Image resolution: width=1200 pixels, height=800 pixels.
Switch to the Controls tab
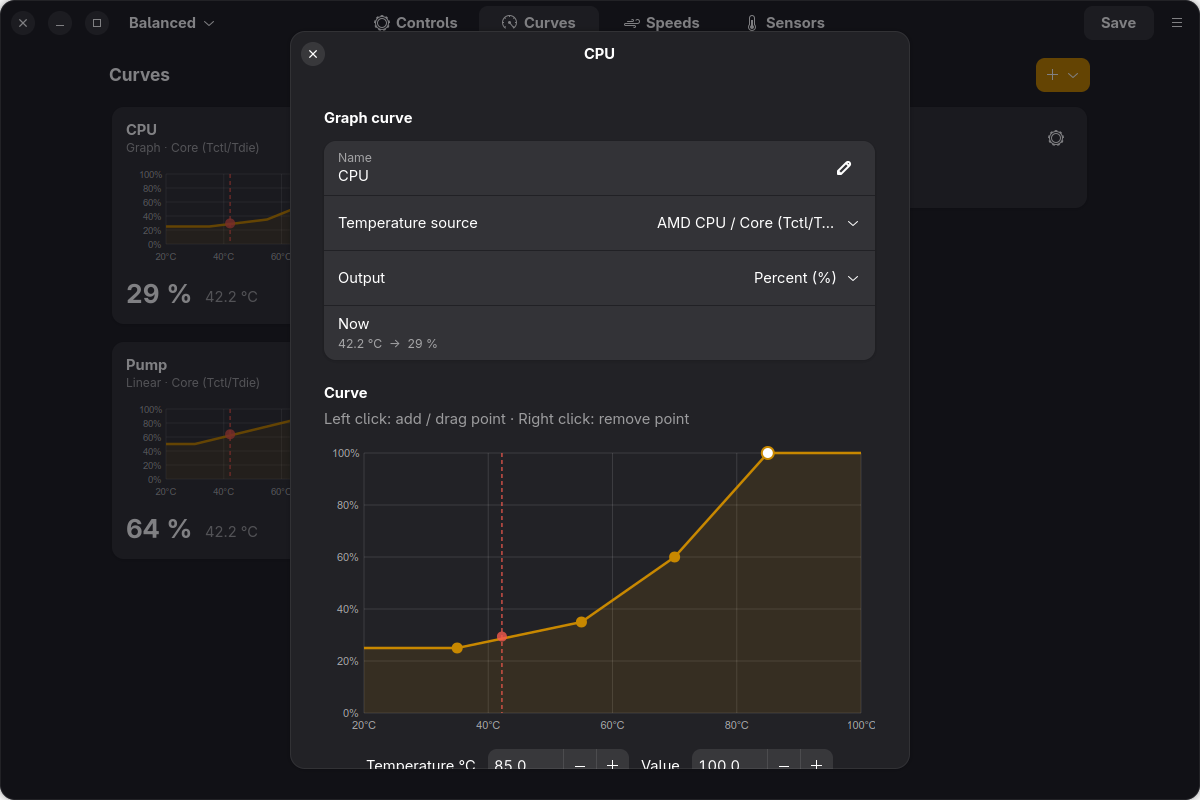click(x=415, y=22)
